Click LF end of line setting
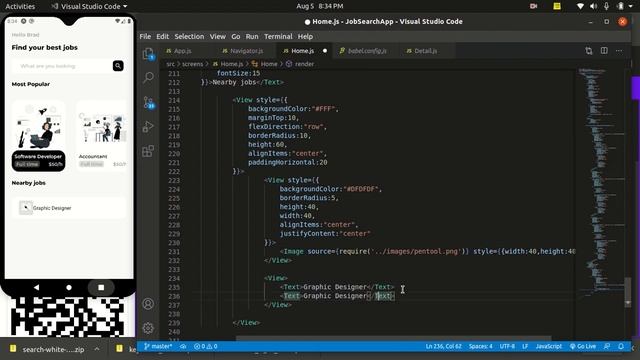The image size is (640, 360). [x=525, y=346]
